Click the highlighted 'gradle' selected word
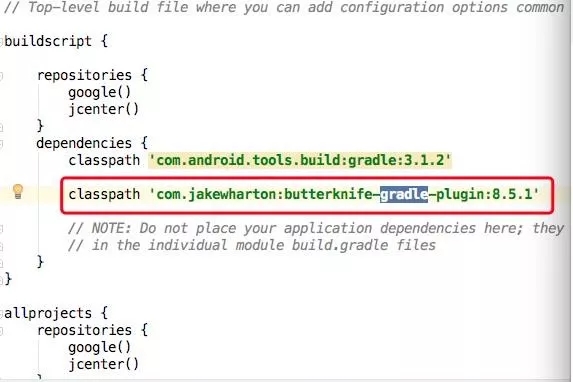The width and height of the screenshot is (573, 382). click(404, 194)
